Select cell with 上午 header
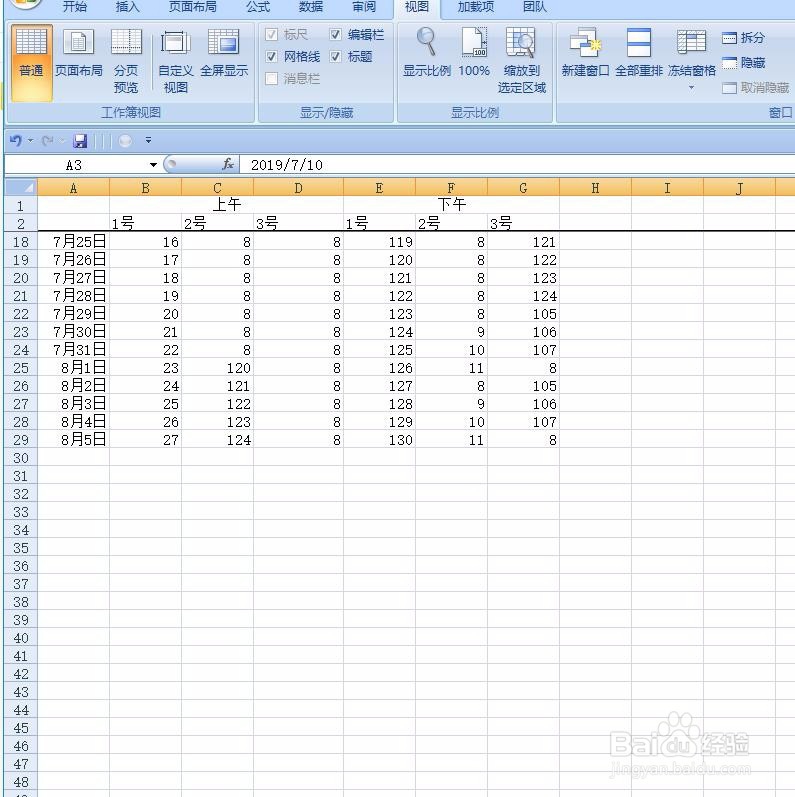Screen dimensions: 795x797 point(226,205)
